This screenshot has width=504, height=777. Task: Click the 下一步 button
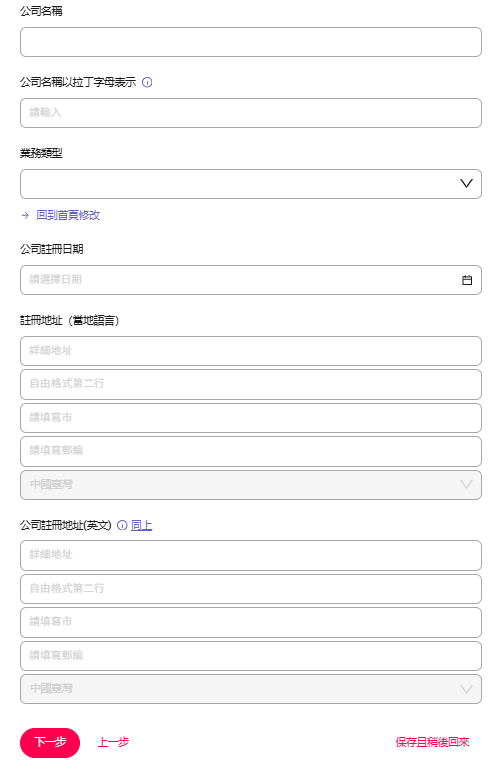pyautogui.click(x=50, y=742)
